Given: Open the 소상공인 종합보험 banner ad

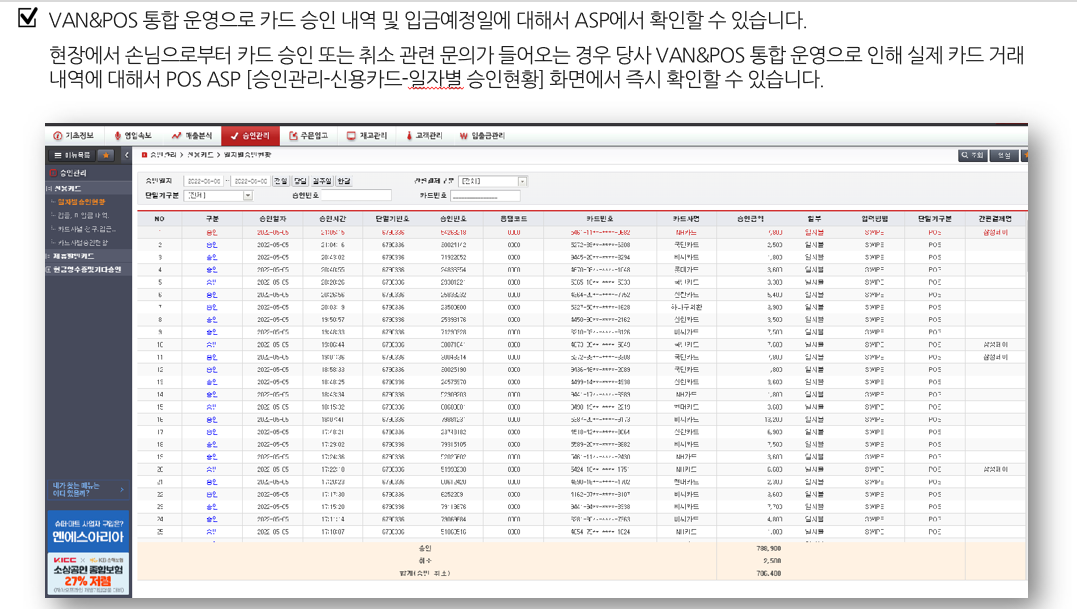Looking at the screenshot, I should click(88, 577).
